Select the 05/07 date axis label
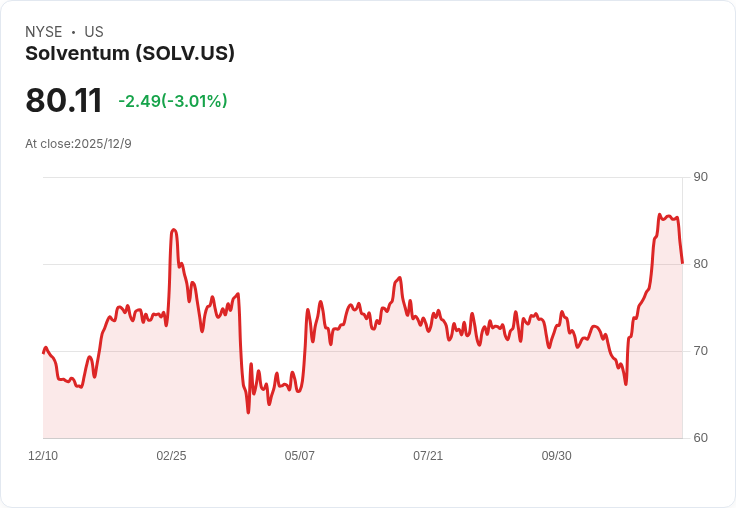736x508 pixels. coord(299,455)
